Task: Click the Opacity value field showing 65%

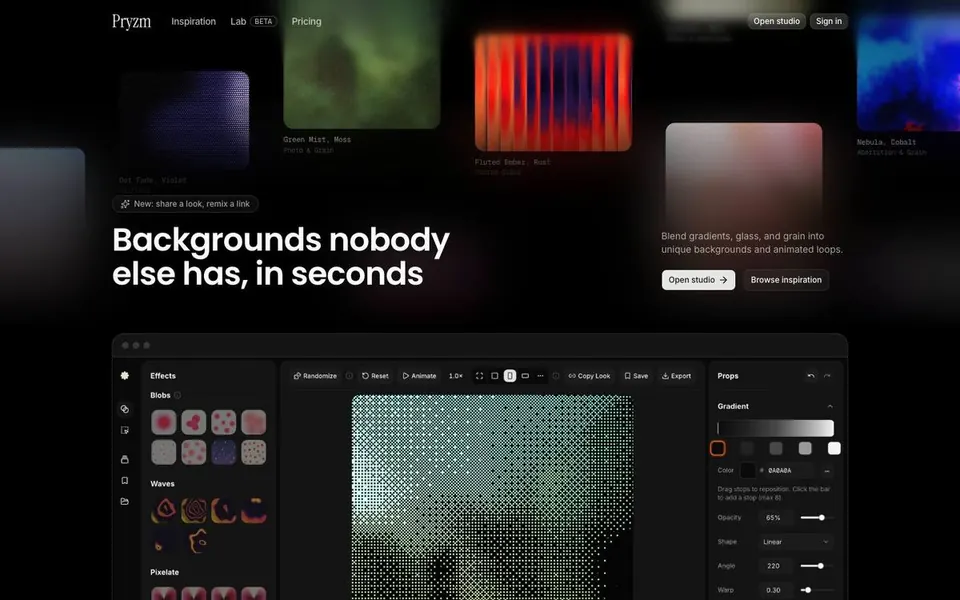Action: [773, 518]
